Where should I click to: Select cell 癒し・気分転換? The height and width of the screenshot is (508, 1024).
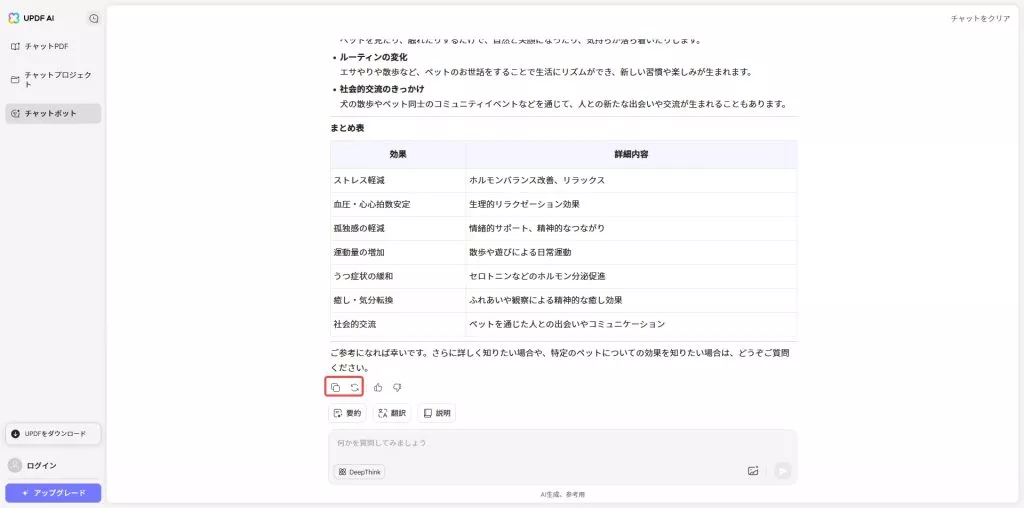coord(398,300)
